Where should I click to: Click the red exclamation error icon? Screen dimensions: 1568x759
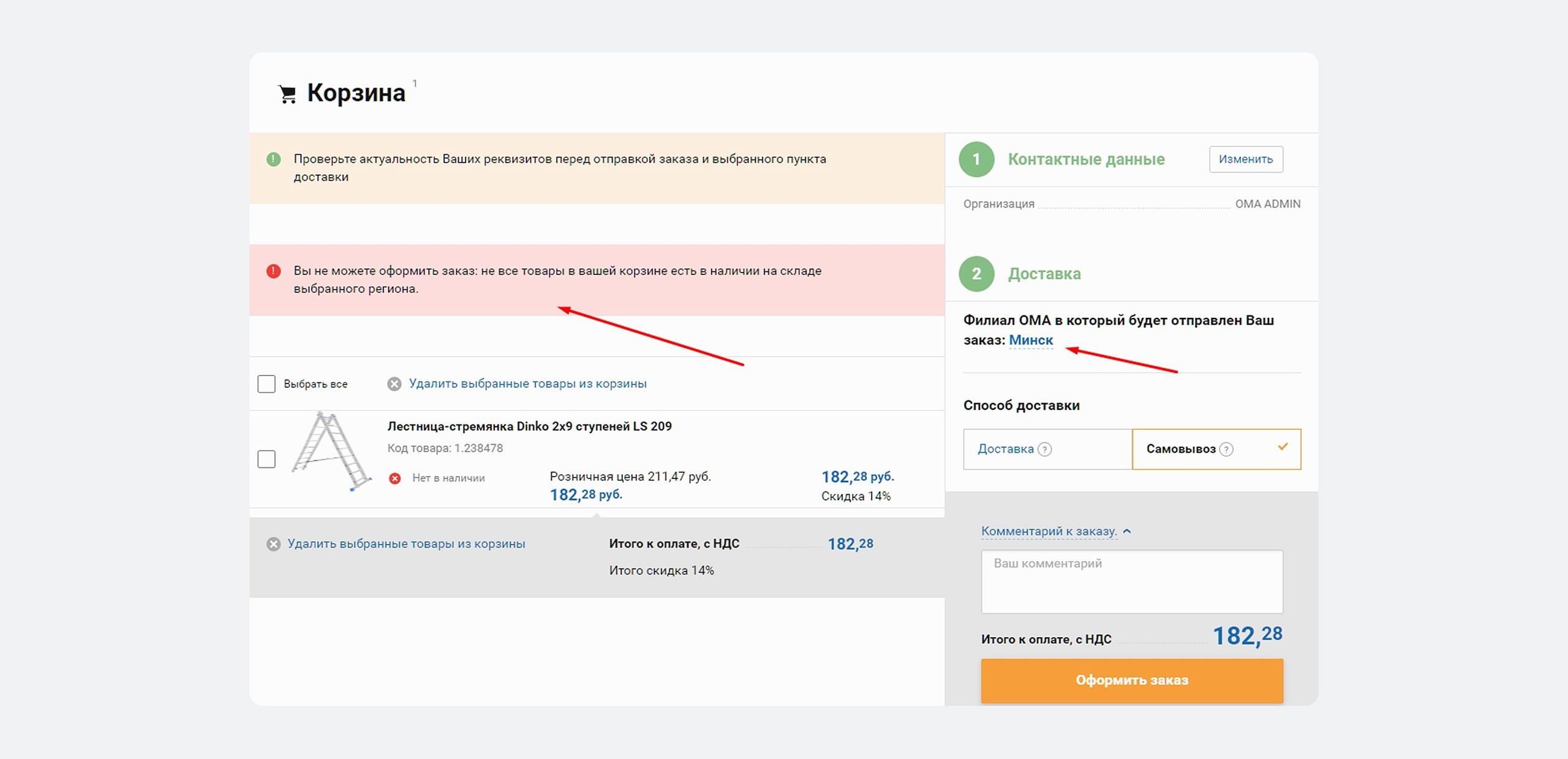point(274,271)
